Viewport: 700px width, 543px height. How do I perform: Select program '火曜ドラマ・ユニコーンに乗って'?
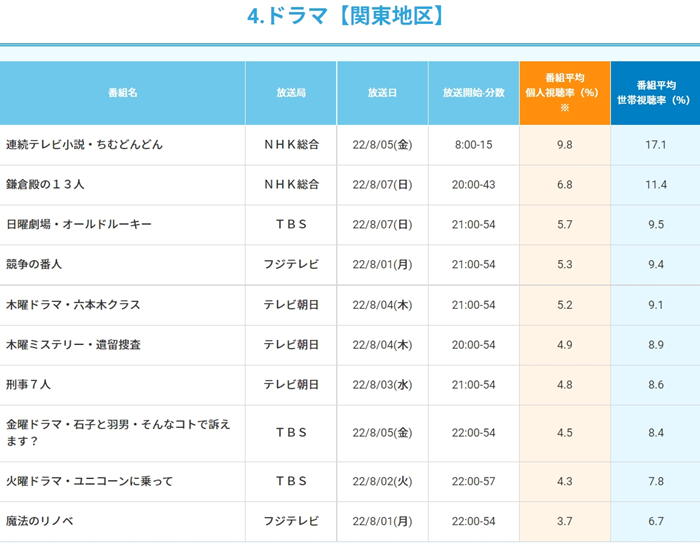point(89,481)
